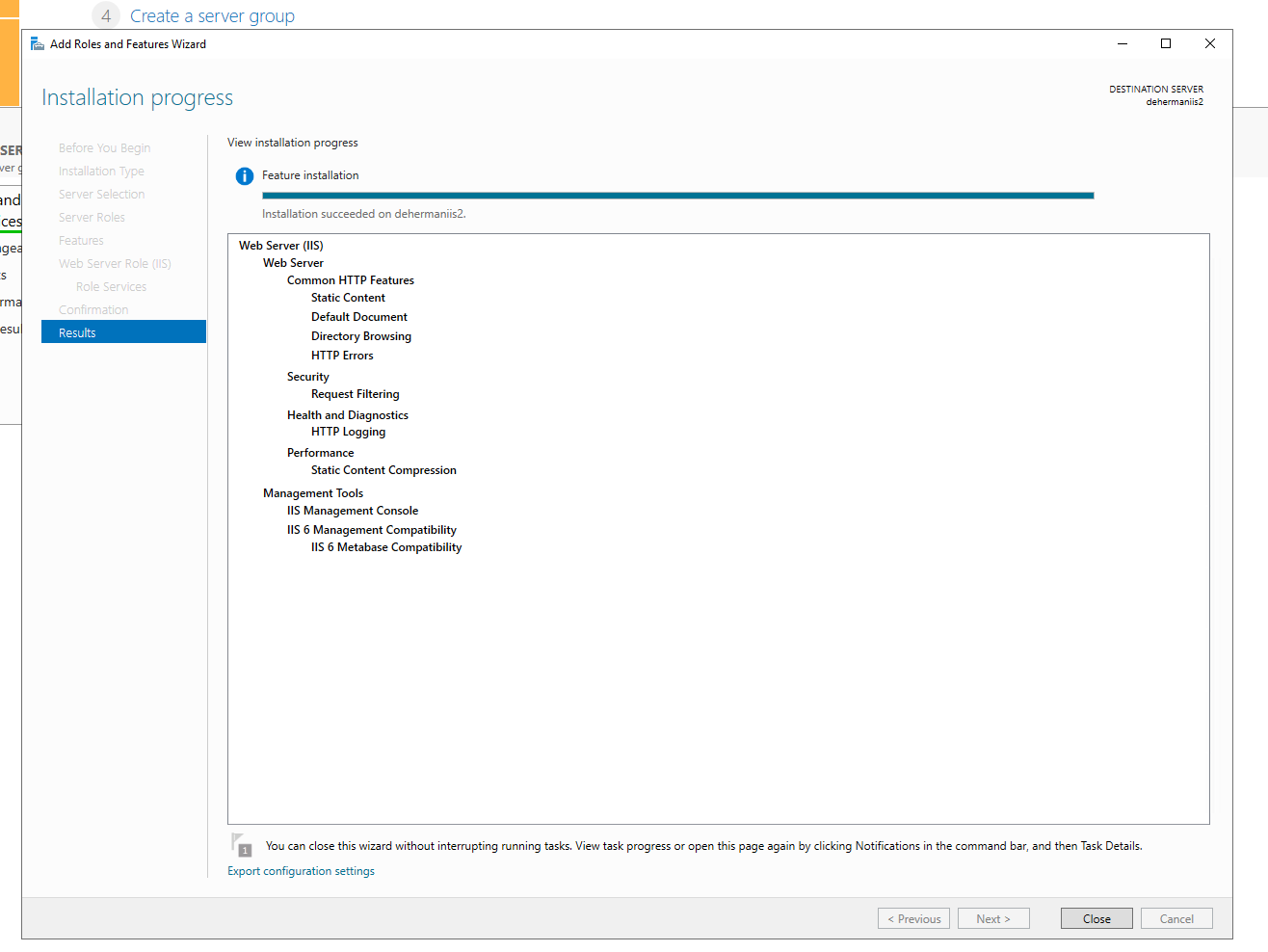
Task: Click the Web Server (IIS) root entry
Action: pos(281,246)
